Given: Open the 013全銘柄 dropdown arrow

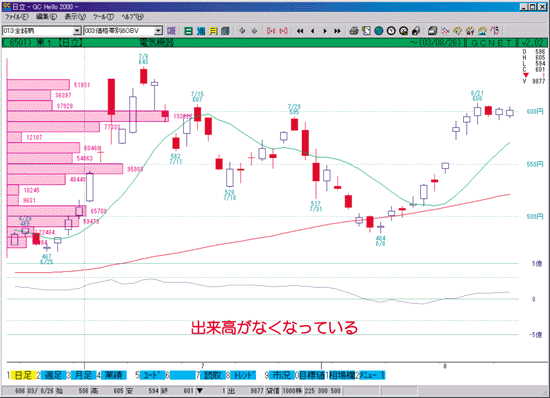Looking at the screenshot, I should point(77,31).
